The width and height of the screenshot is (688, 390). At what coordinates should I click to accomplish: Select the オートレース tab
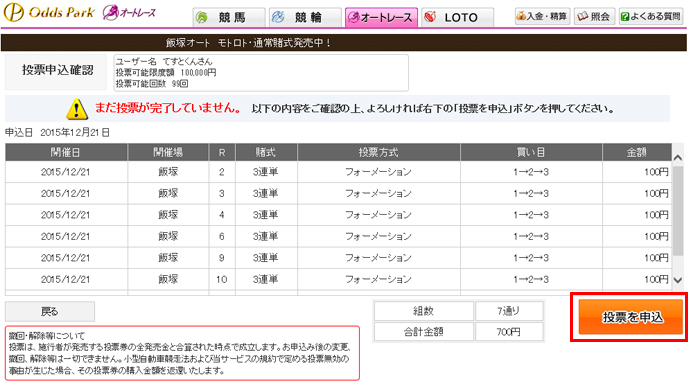coord(381,18)
